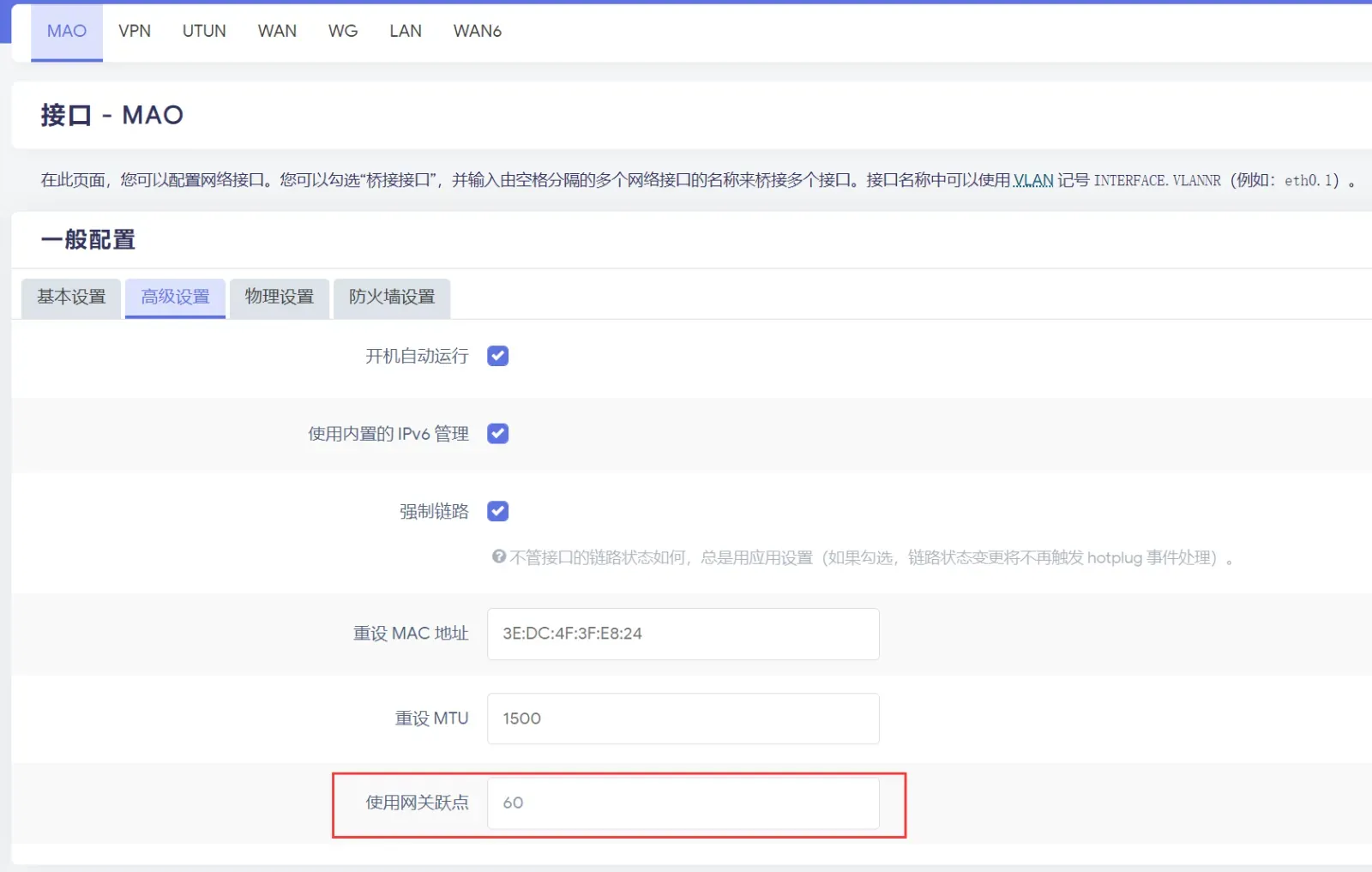The image size is (1372, 872).
Task: Toggle 使用内置的 IPv6 管理 checkbox
Action: (498, 434)
